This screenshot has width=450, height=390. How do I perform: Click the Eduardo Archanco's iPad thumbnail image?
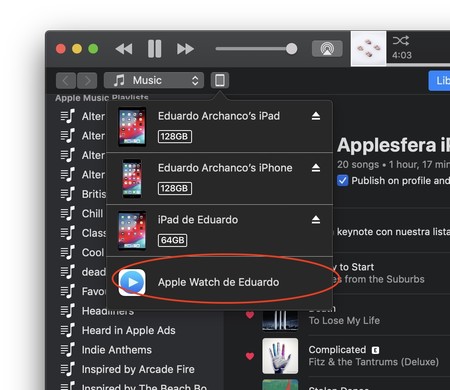click(132, 127)
